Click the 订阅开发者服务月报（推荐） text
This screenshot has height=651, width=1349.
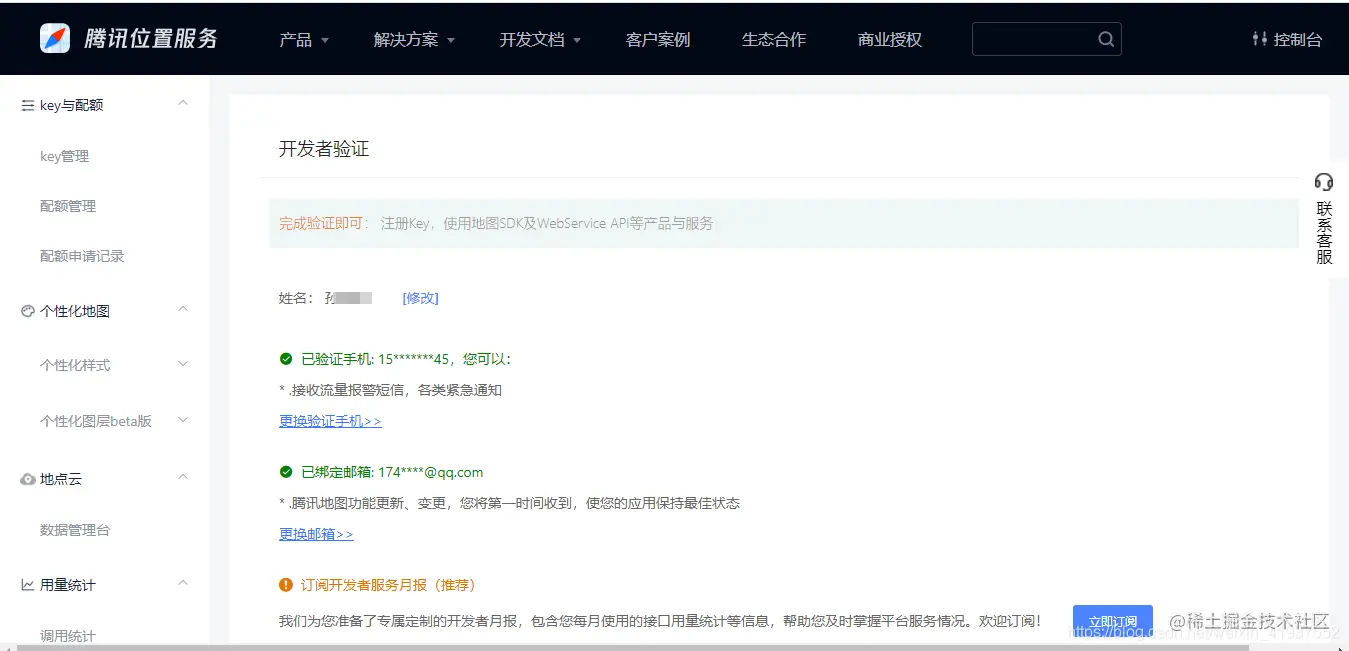tap(388, 585)
